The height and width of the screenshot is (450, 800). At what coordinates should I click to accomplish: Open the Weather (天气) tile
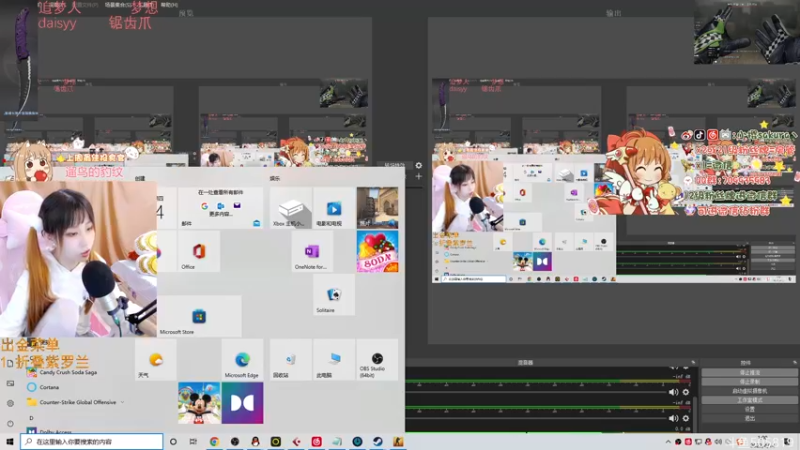(x=156, y=360)
